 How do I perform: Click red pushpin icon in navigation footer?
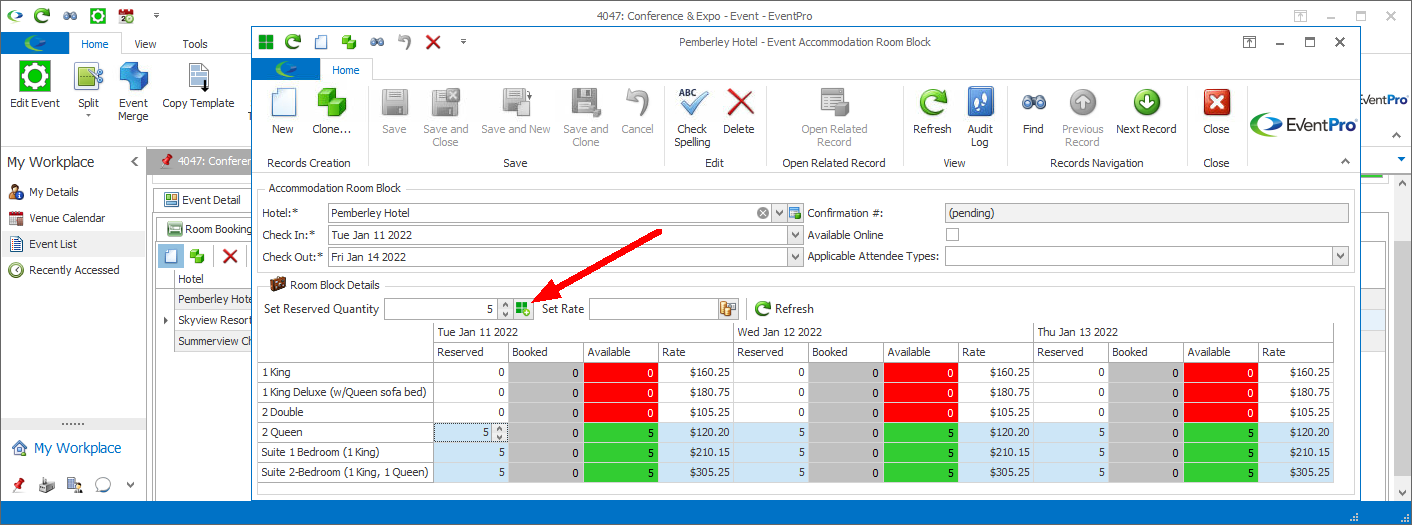(x=17, y=485)
